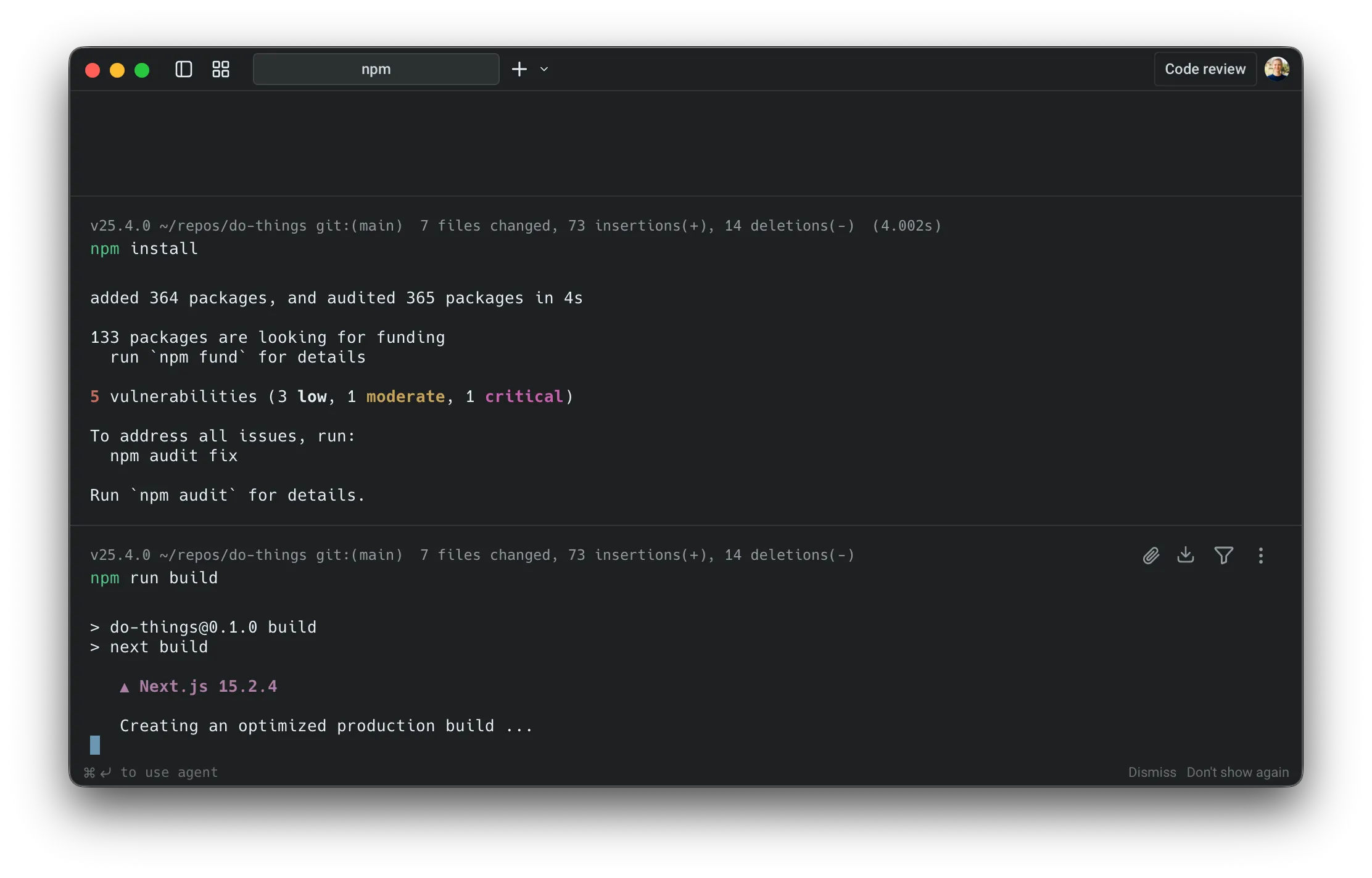The image size is (1372, 878).
Task: Open the three-dot block menu
Action: (x=1260, y=556)
